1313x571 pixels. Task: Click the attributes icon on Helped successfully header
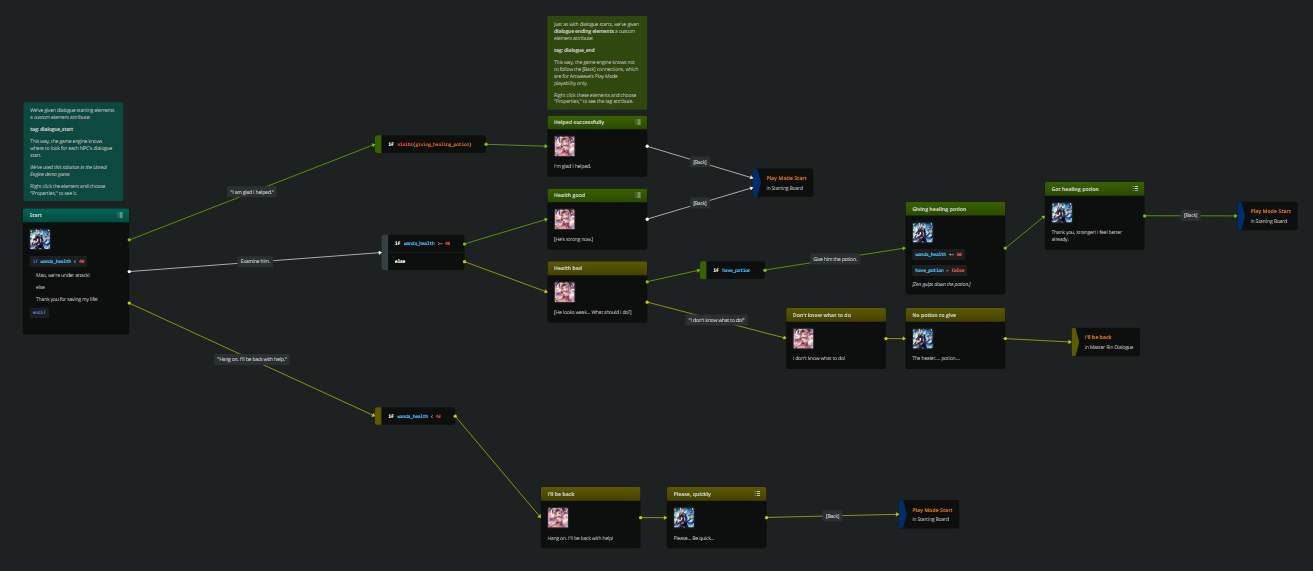click(638, 122)
